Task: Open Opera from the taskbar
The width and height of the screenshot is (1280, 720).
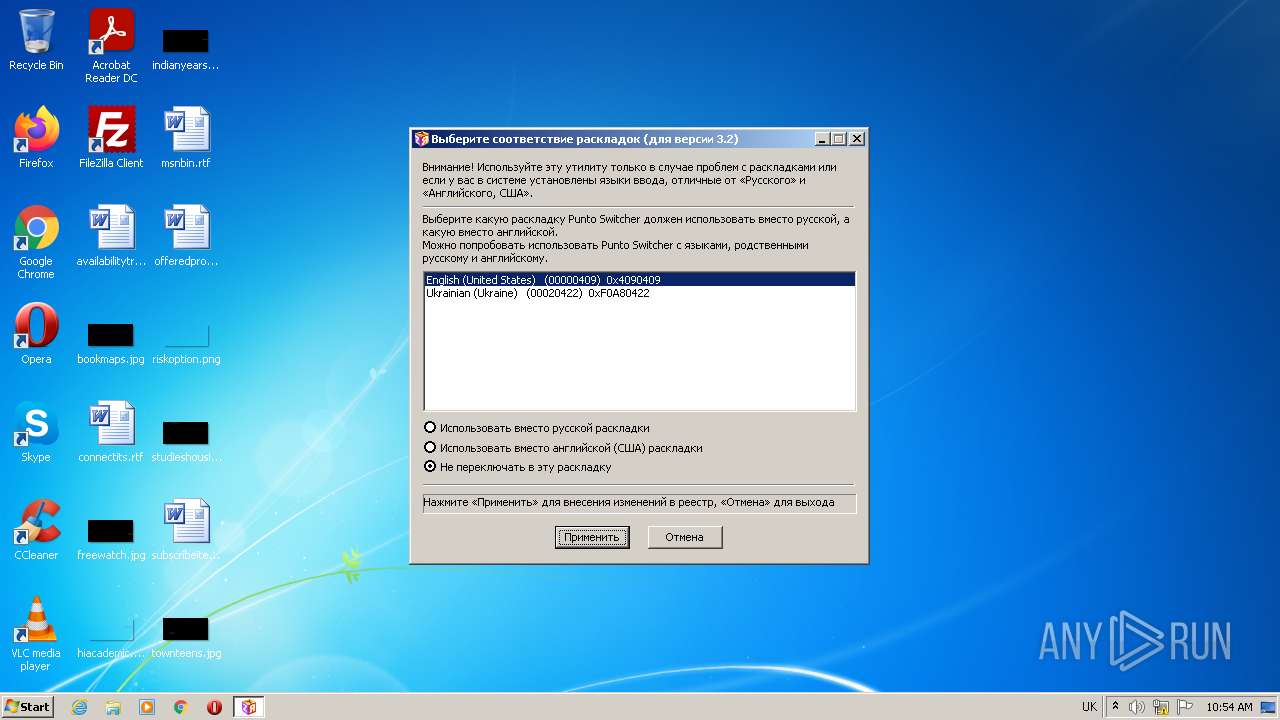Action: coord(214,707)
